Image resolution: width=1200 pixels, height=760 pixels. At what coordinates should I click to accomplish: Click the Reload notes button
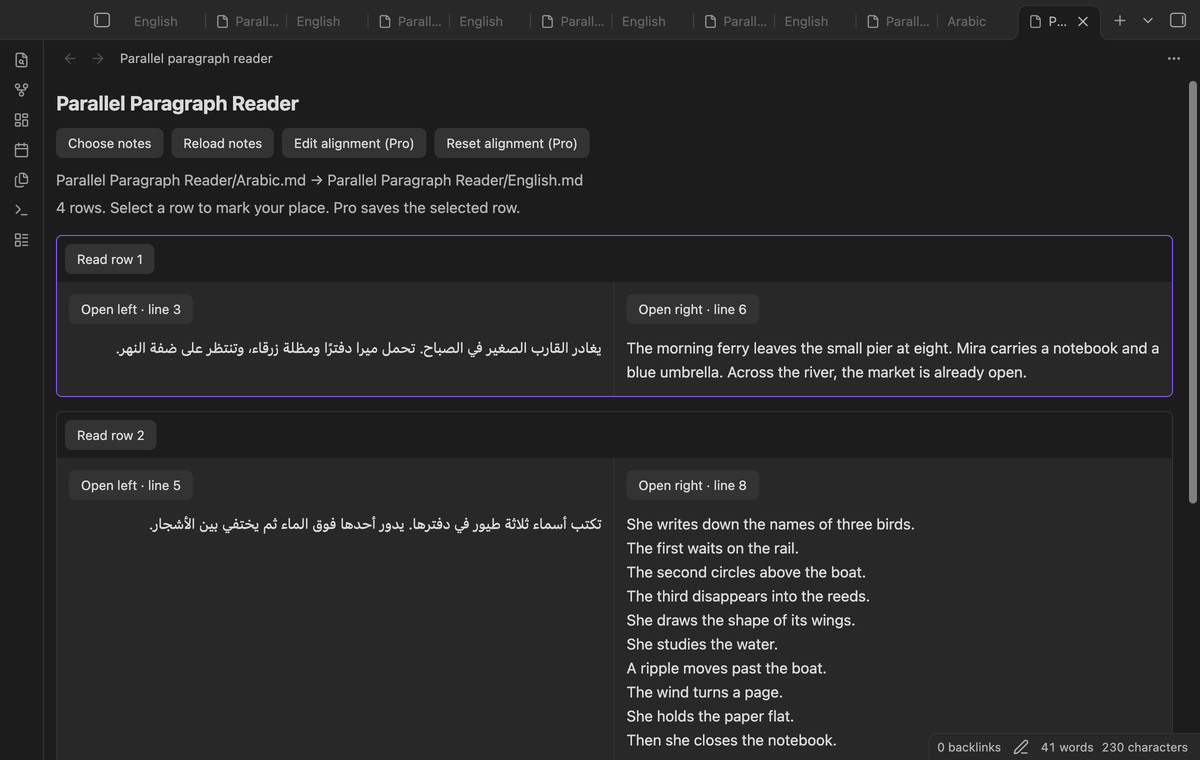pyautogui.click(x=223, y=143)
